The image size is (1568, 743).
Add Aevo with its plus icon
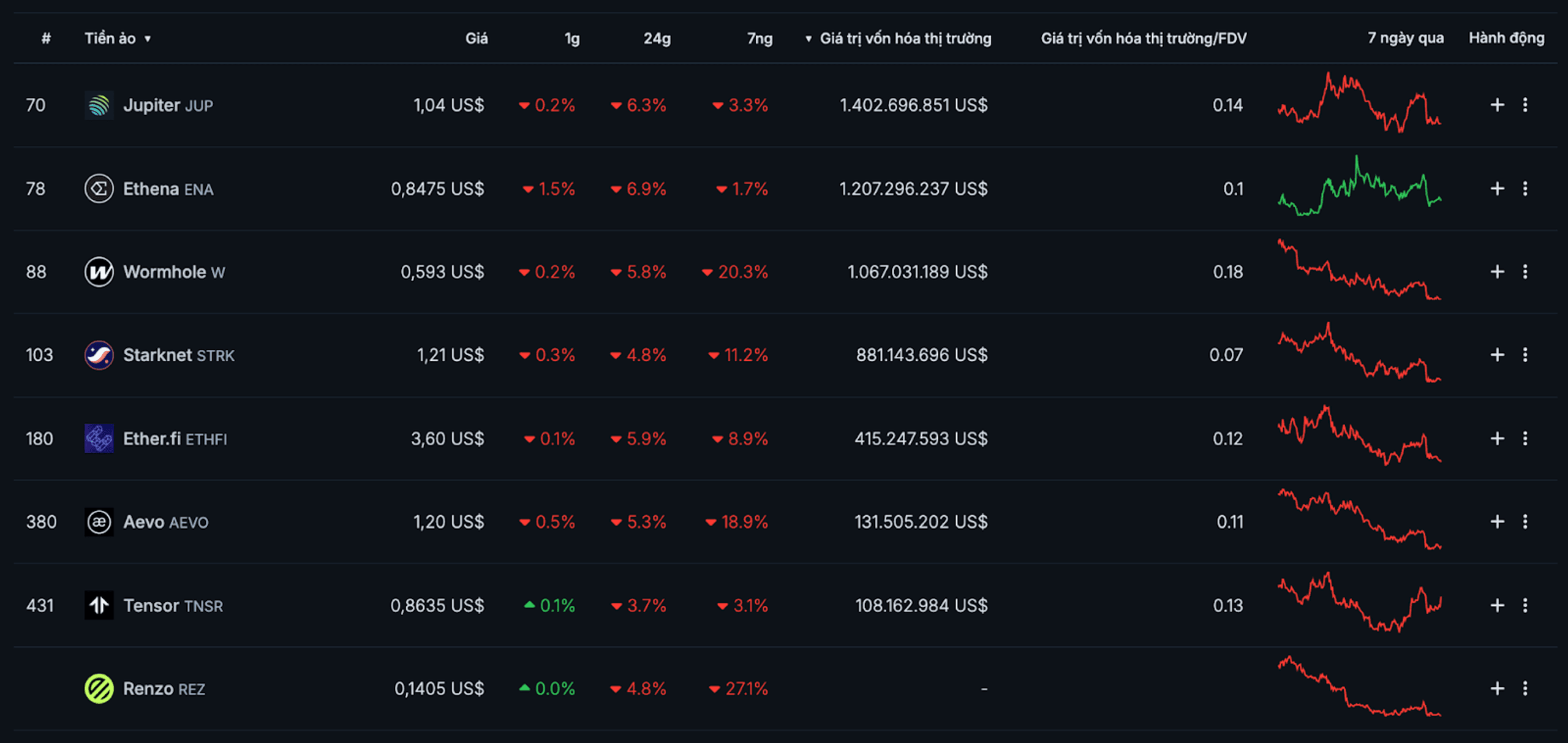[1497, 521]
